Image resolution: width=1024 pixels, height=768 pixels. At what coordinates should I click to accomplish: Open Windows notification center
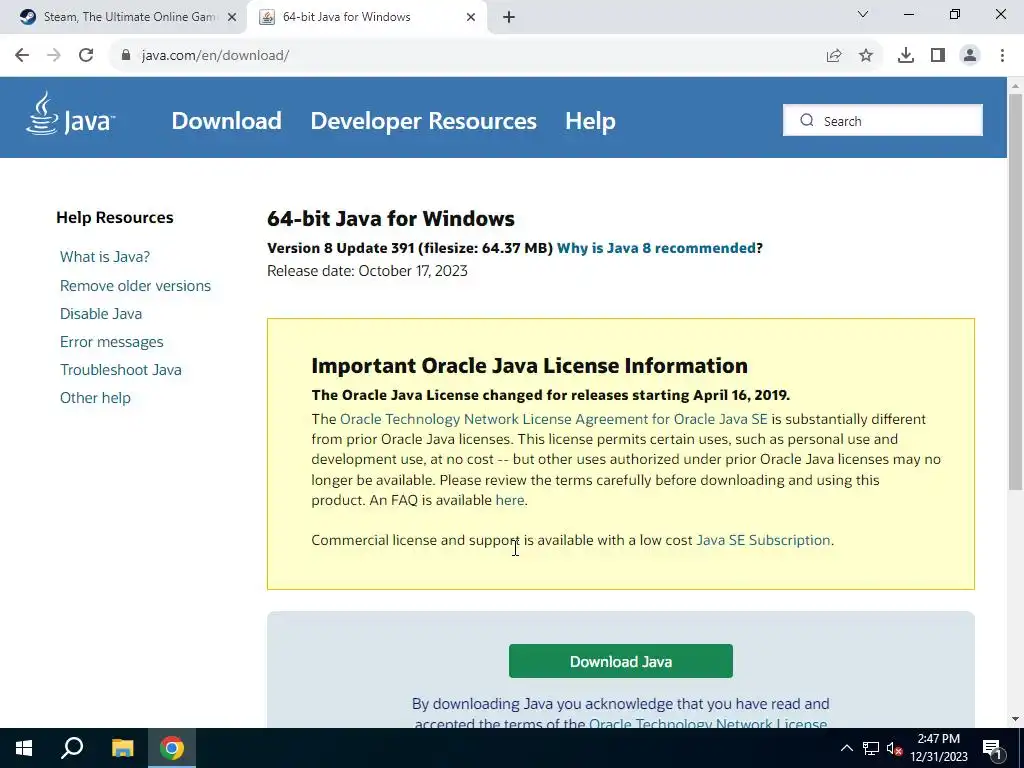993,749
